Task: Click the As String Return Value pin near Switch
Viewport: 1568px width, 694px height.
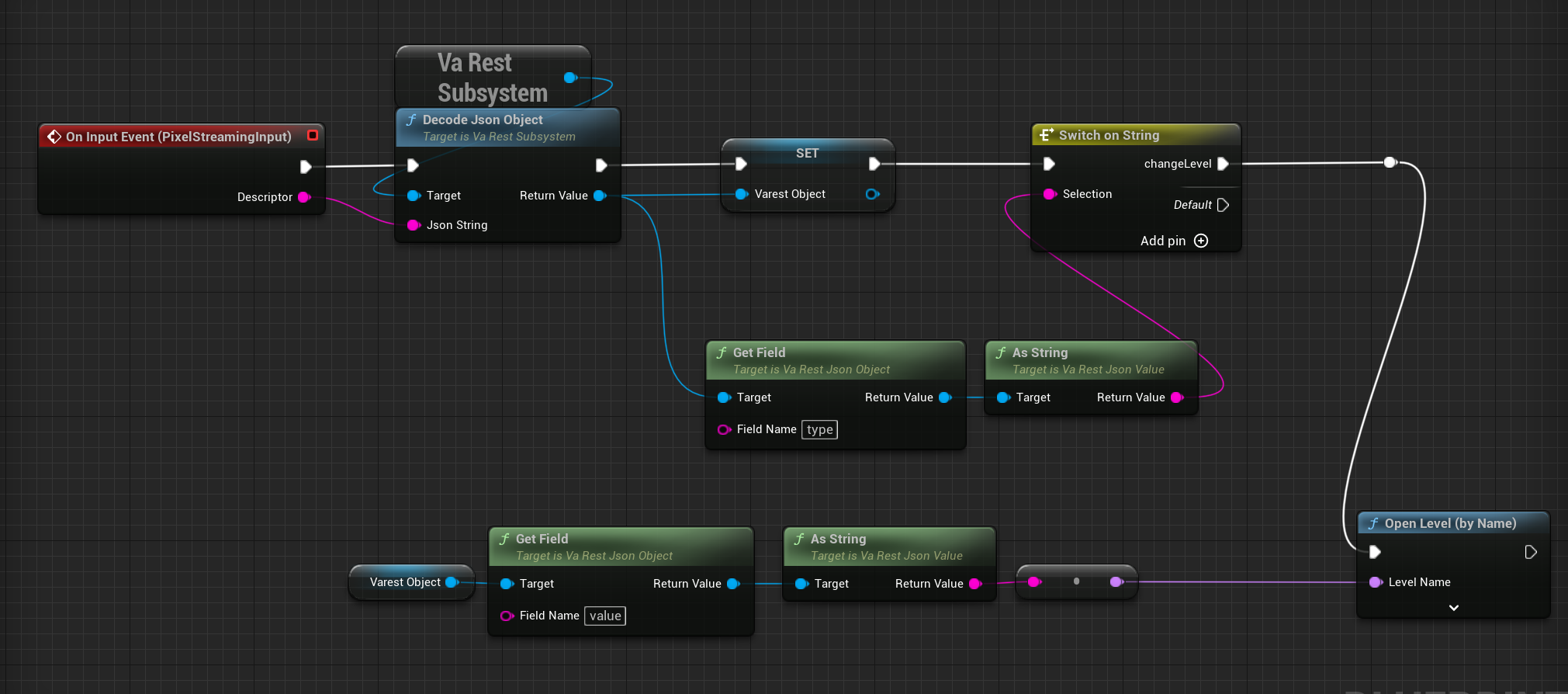Action: 1177,397
